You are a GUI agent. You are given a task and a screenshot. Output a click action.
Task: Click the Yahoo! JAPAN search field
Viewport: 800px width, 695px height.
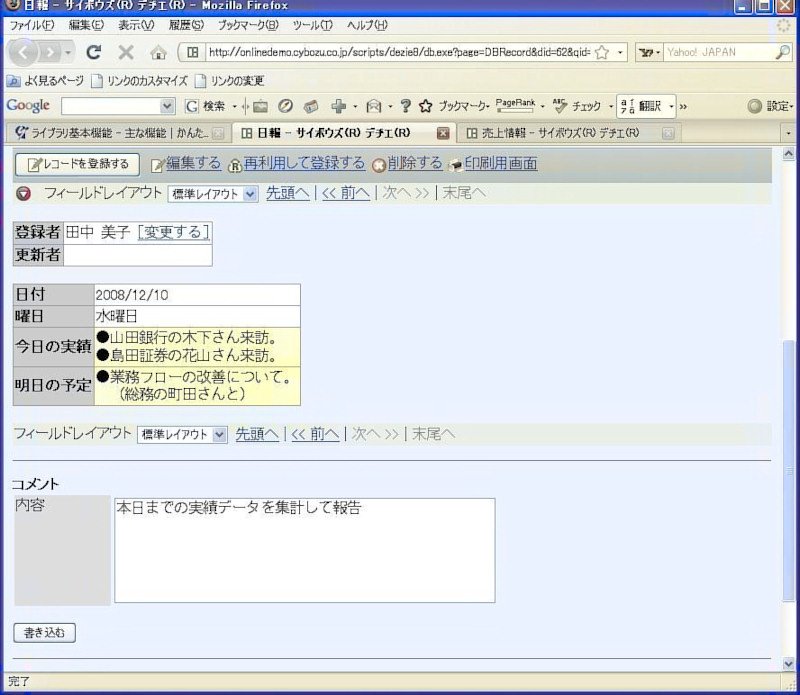point(718,52)
